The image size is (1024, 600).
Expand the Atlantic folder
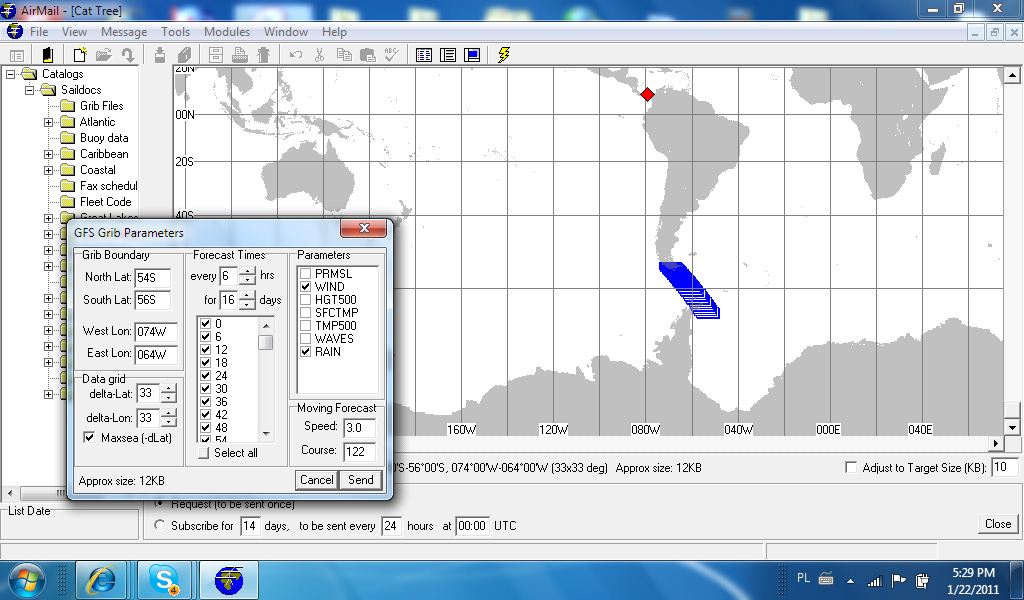(48, 122)
